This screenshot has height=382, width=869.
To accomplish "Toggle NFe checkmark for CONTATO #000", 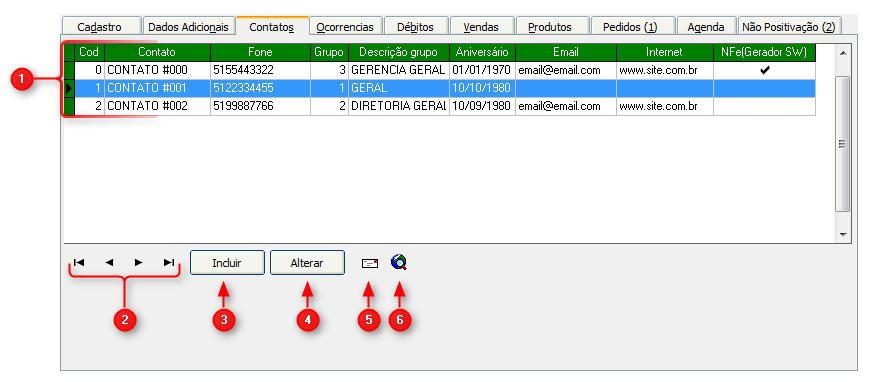I will [x=765, y=70].
